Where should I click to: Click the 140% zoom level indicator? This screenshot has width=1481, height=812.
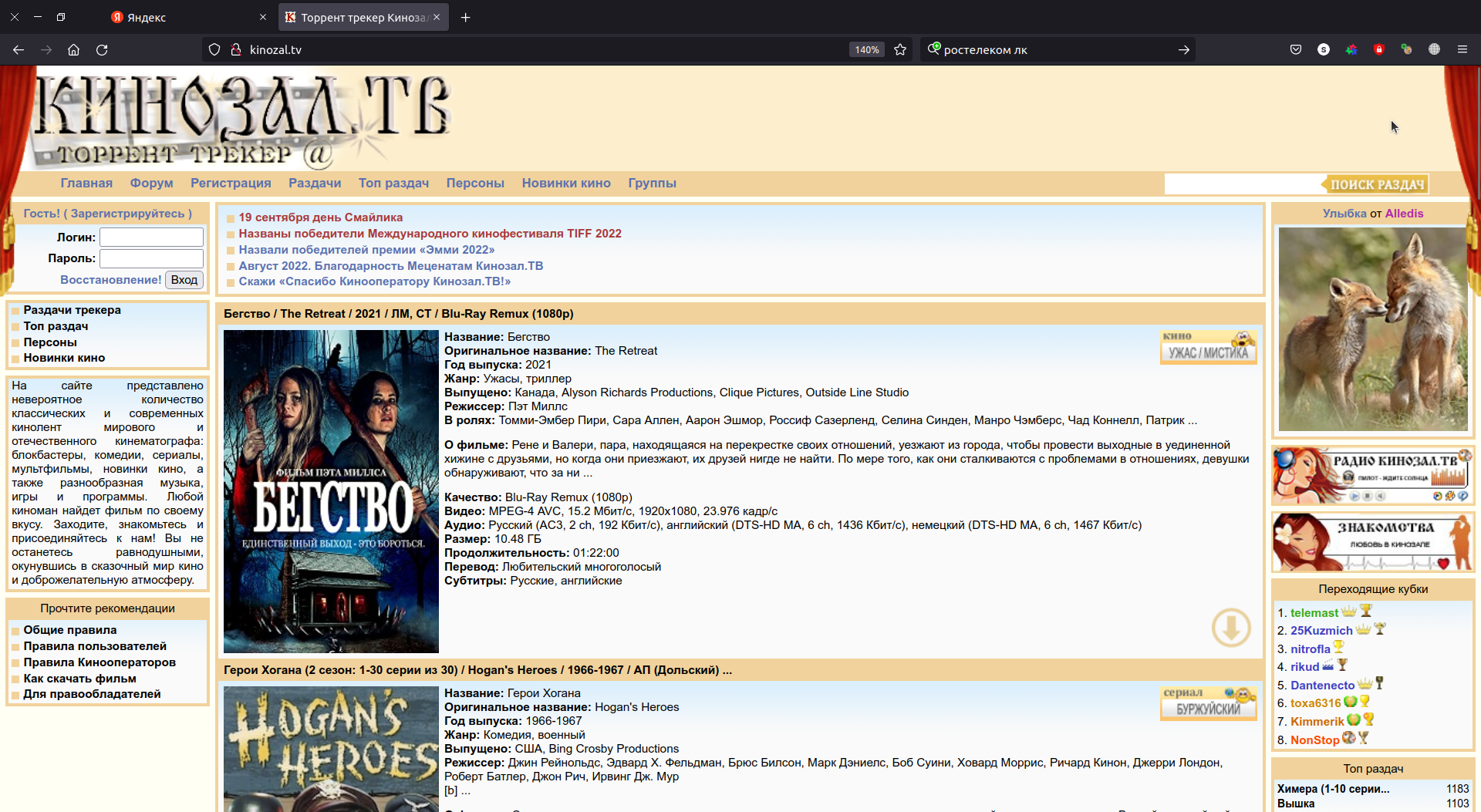866,49
